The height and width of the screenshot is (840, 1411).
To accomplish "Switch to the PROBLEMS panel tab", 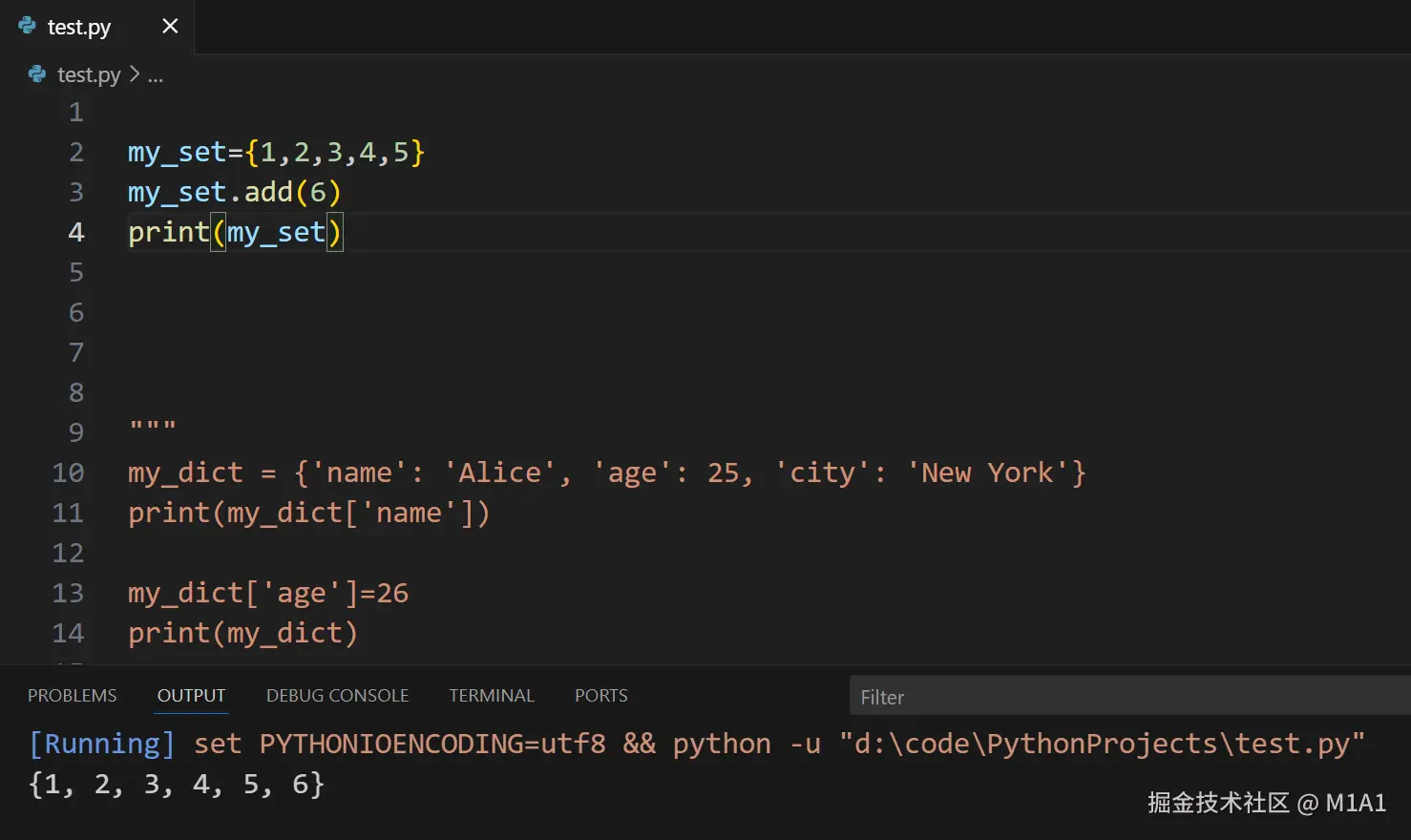I will 72,696.
